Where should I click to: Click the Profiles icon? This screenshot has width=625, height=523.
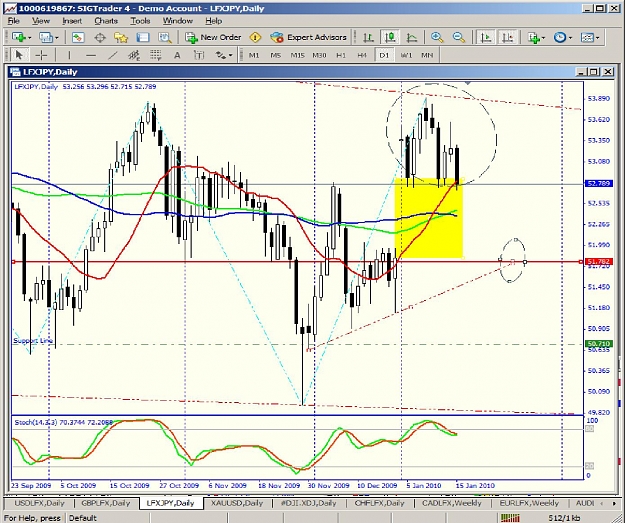(x=45, y=37)
